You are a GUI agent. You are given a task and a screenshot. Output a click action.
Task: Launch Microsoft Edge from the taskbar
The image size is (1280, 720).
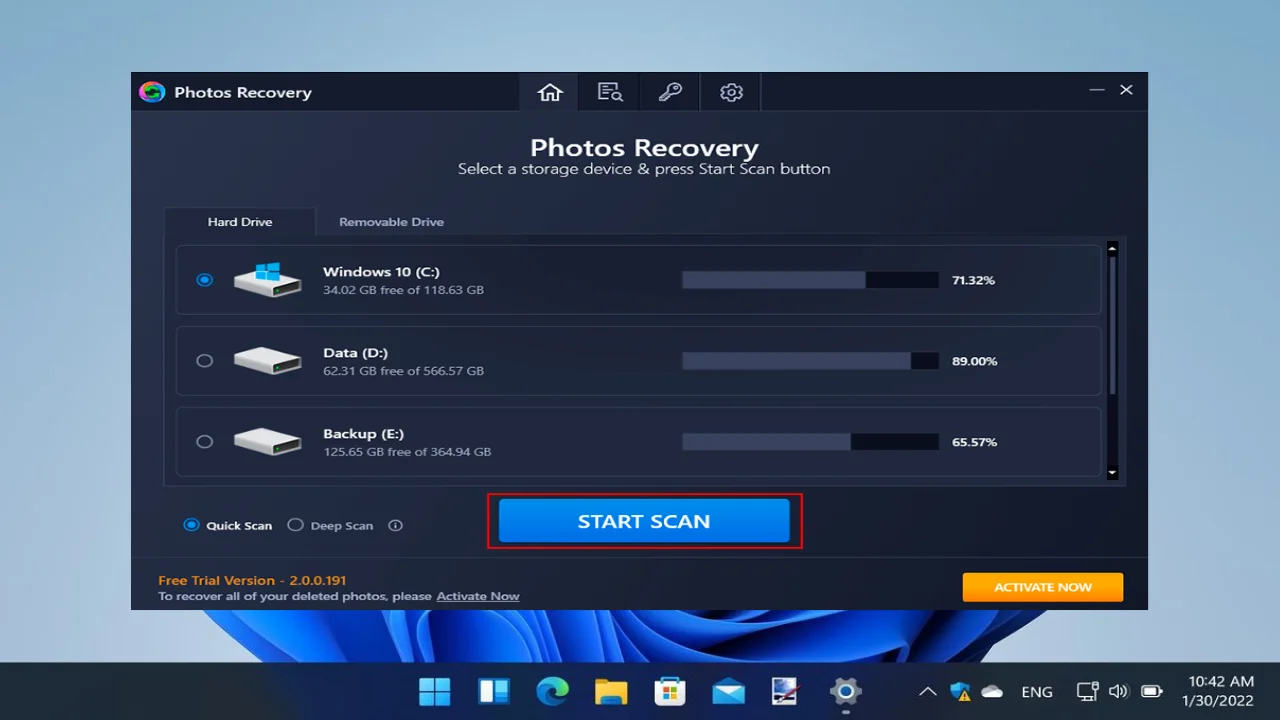552,691
